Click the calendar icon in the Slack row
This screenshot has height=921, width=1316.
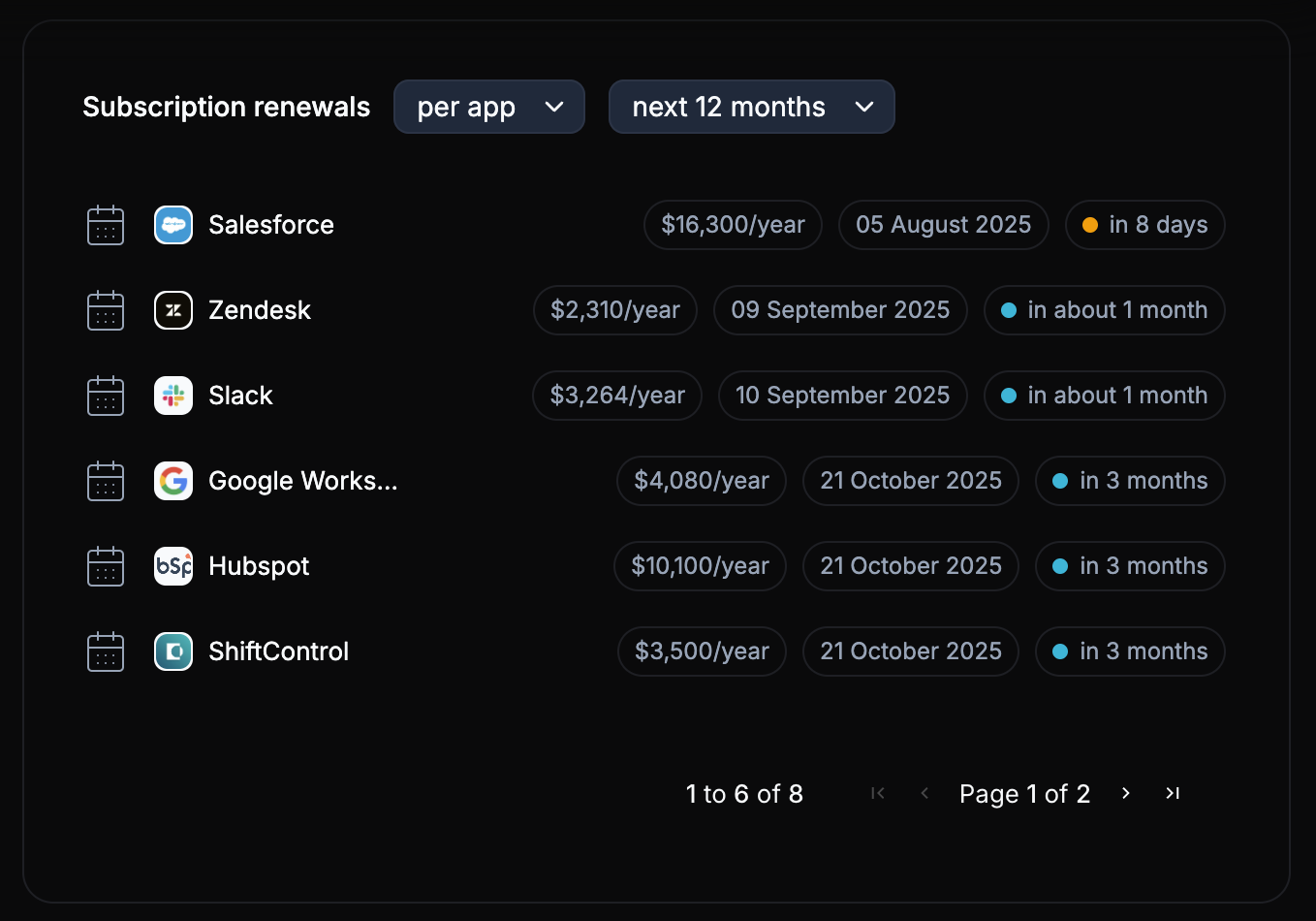click(106, 396)
